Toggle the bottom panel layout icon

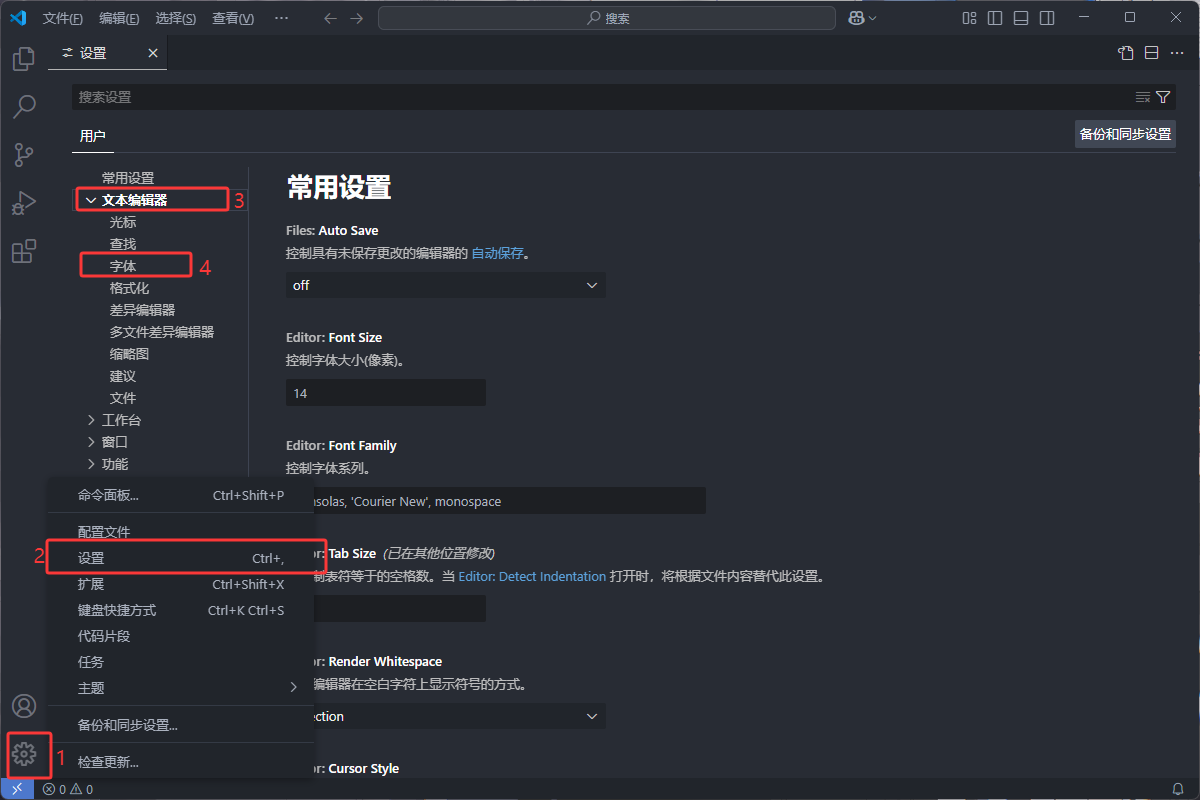(x=1020, y=18)
